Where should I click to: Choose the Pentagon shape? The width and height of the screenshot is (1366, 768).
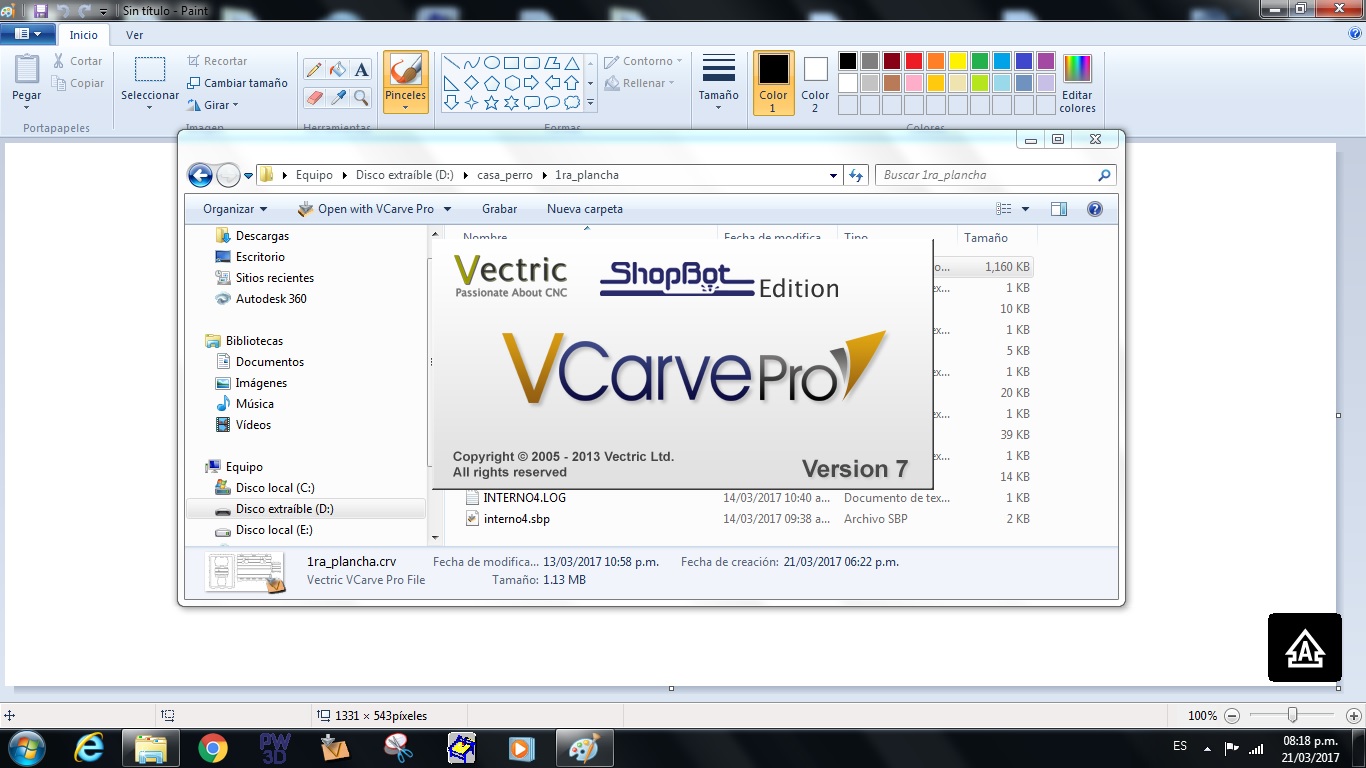(x=491, y=83)
